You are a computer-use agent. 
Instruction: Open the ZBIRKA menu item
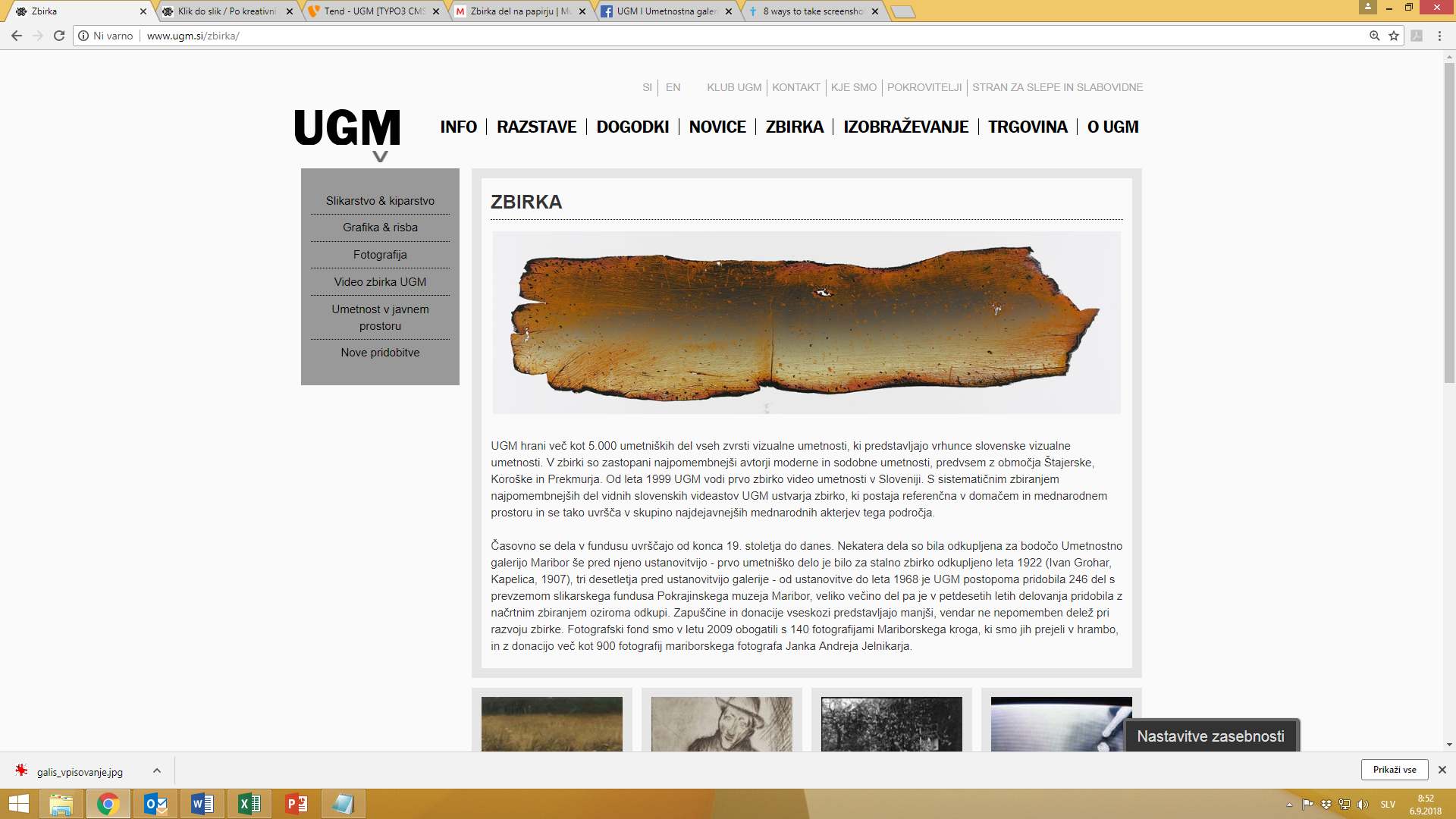pos(795,127)
